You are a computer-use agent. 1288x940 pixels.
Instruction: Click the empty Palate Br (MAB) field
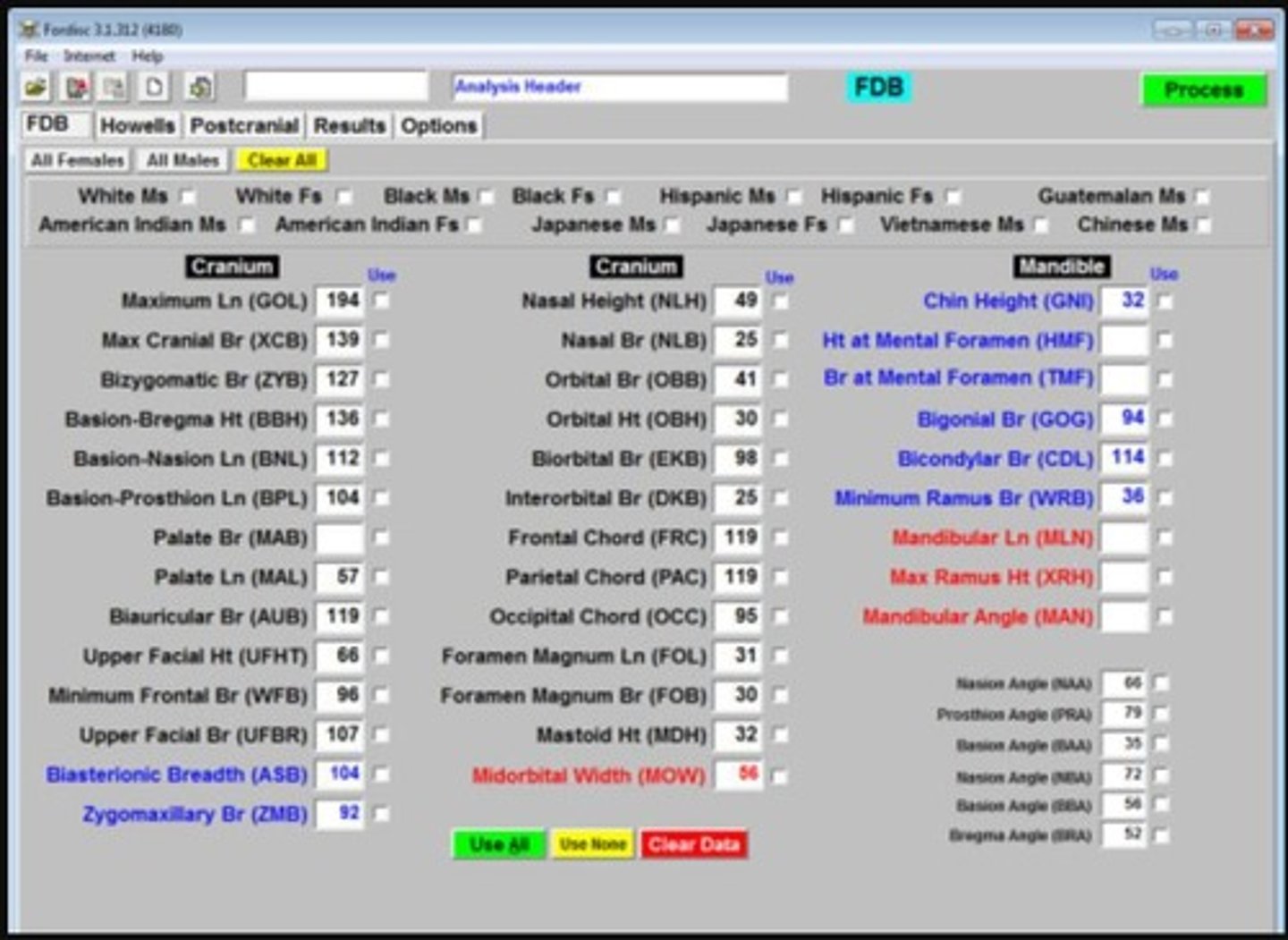(340, 538)
